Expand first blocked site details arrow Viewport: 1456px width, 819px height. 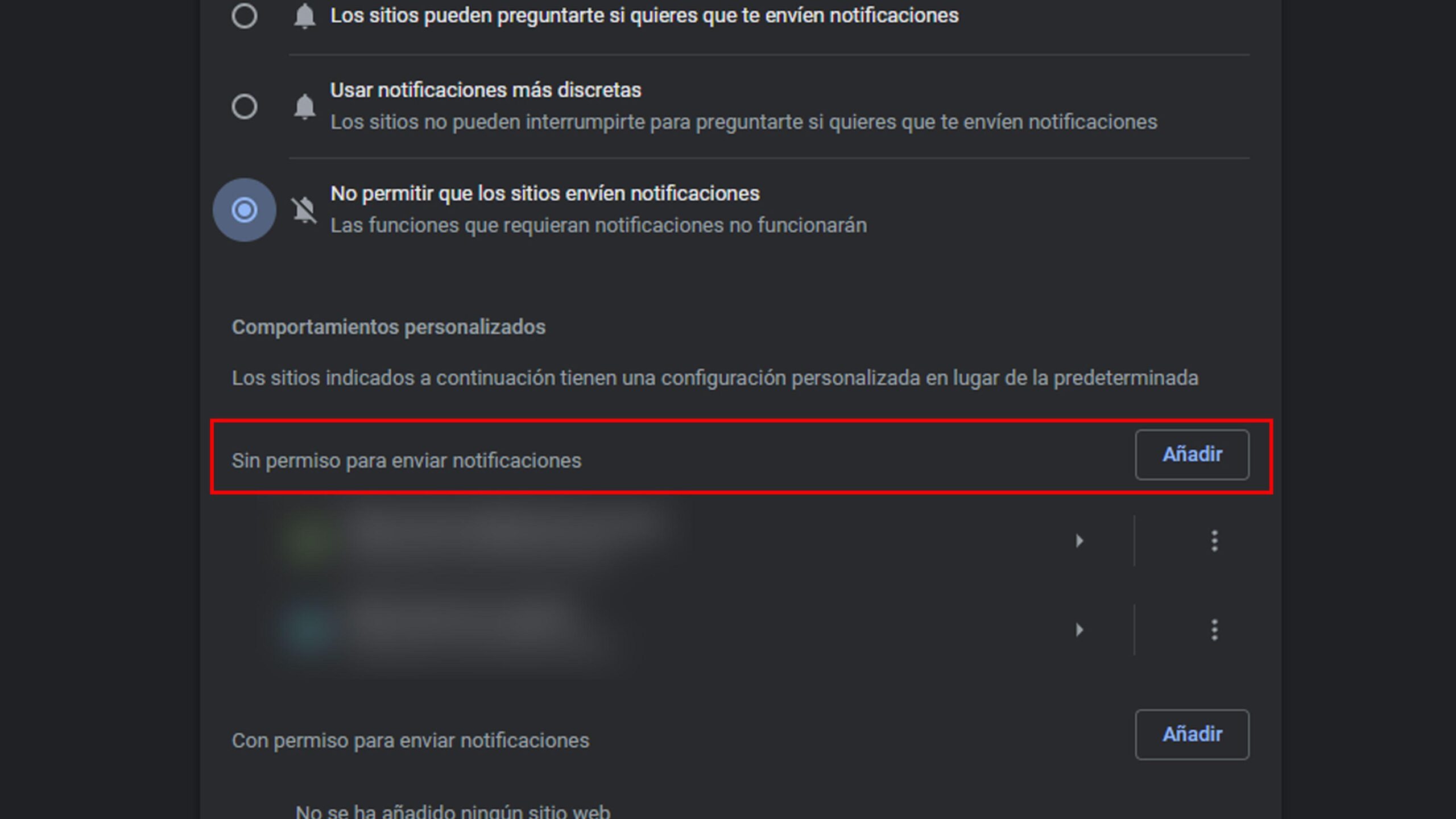(x=1079, y=541)
